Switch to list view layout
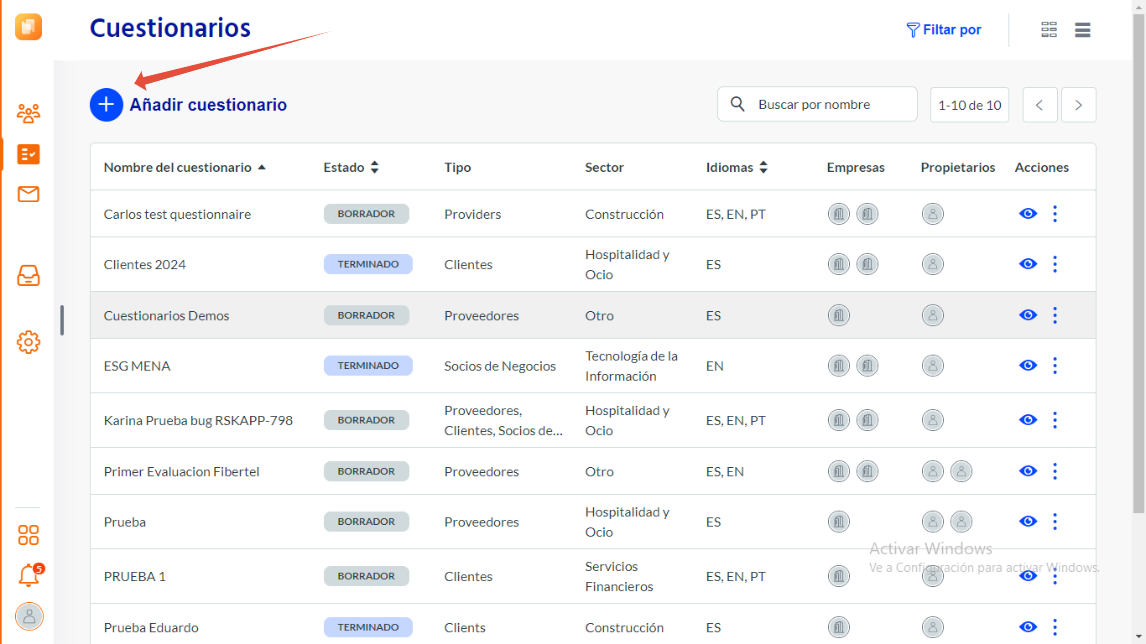This screenshot has height=644, width=1146. pyautogui.click(x=1082, y=29)
